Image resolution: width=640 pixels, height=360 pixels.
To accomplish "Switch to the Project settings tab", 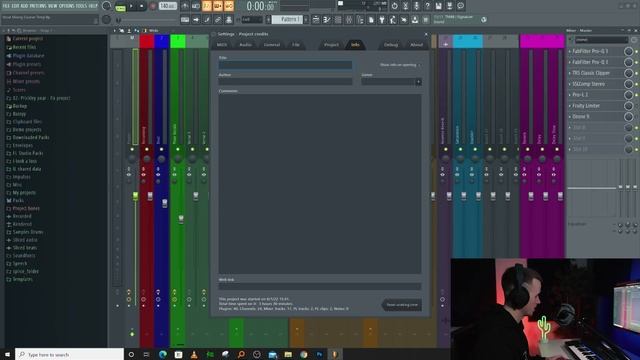I will 331,45.
